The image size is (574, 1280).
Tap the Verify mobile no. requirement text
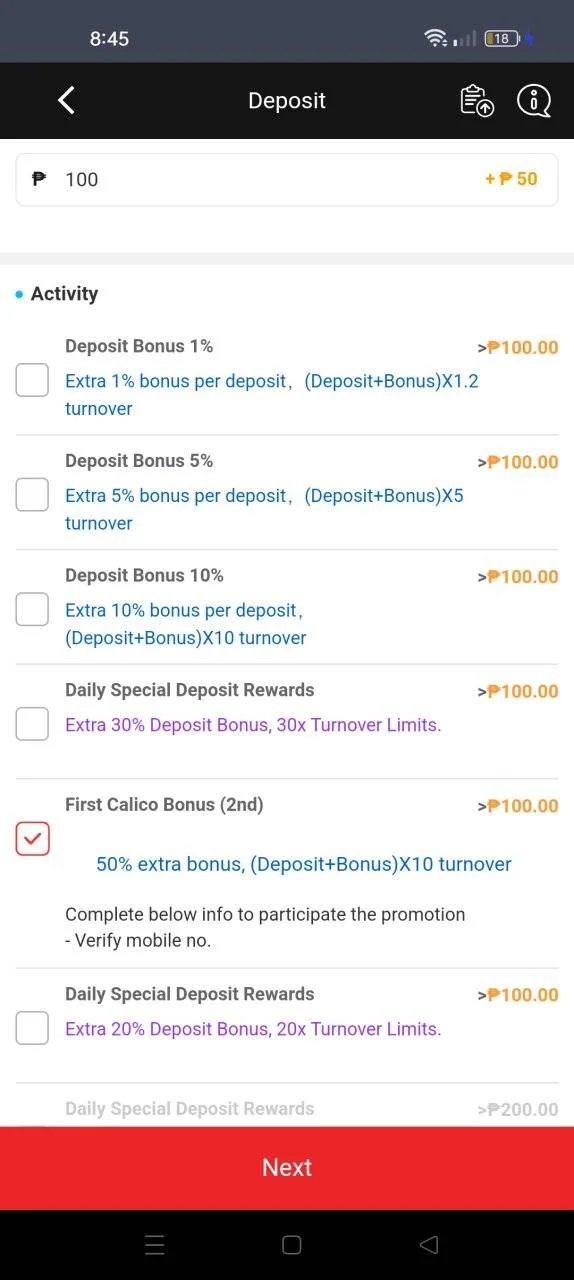pos(138,940)
